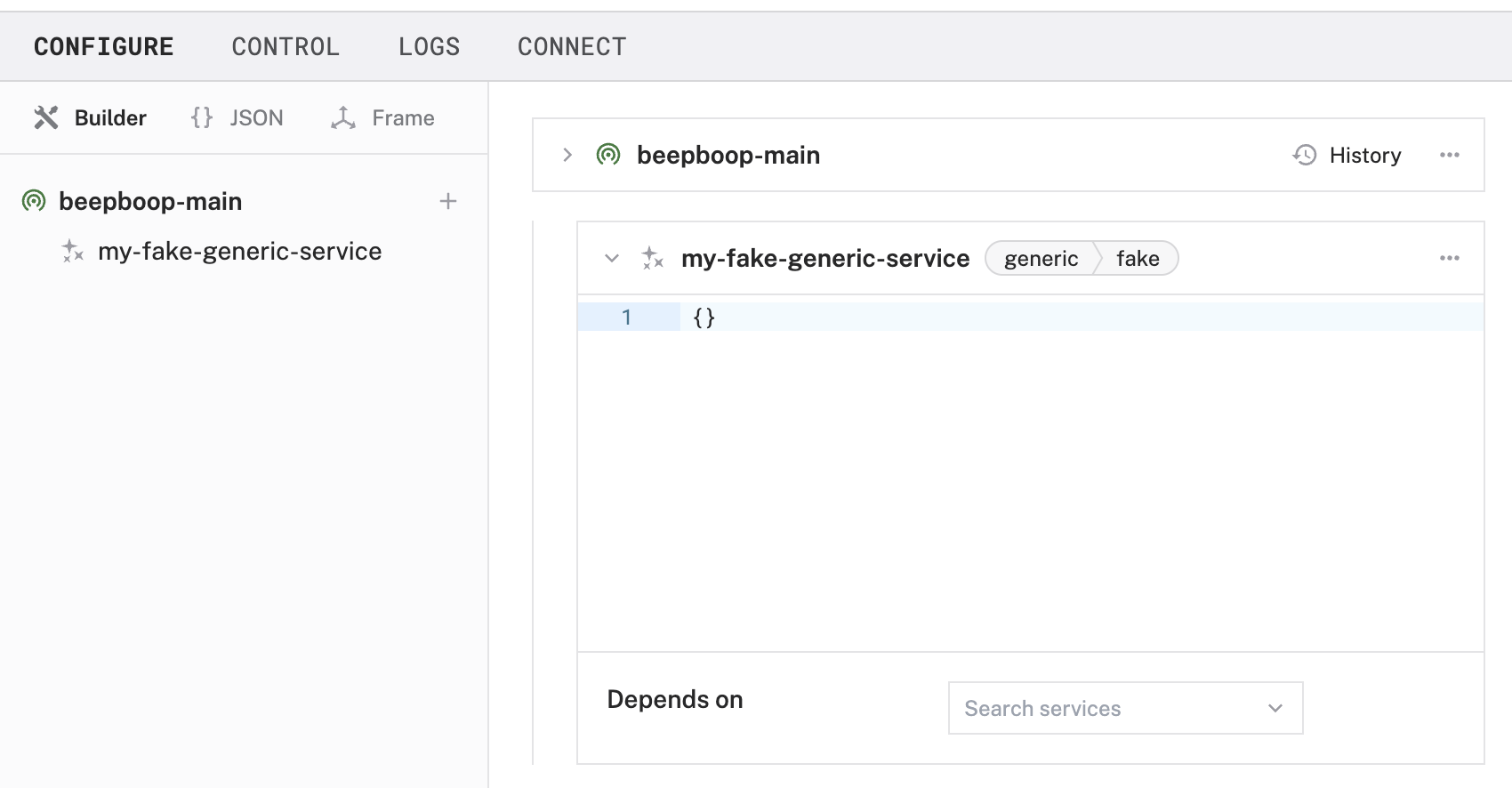Select the CONFIGURE tab
Image resolution: width=1512 pixels, height=788 pixels.
pos(104,46)
